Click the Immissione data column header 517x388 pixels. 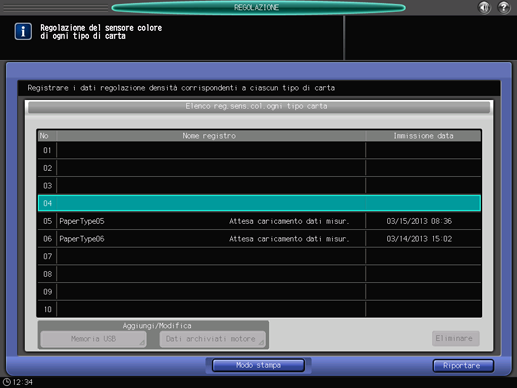coord(423,136)
